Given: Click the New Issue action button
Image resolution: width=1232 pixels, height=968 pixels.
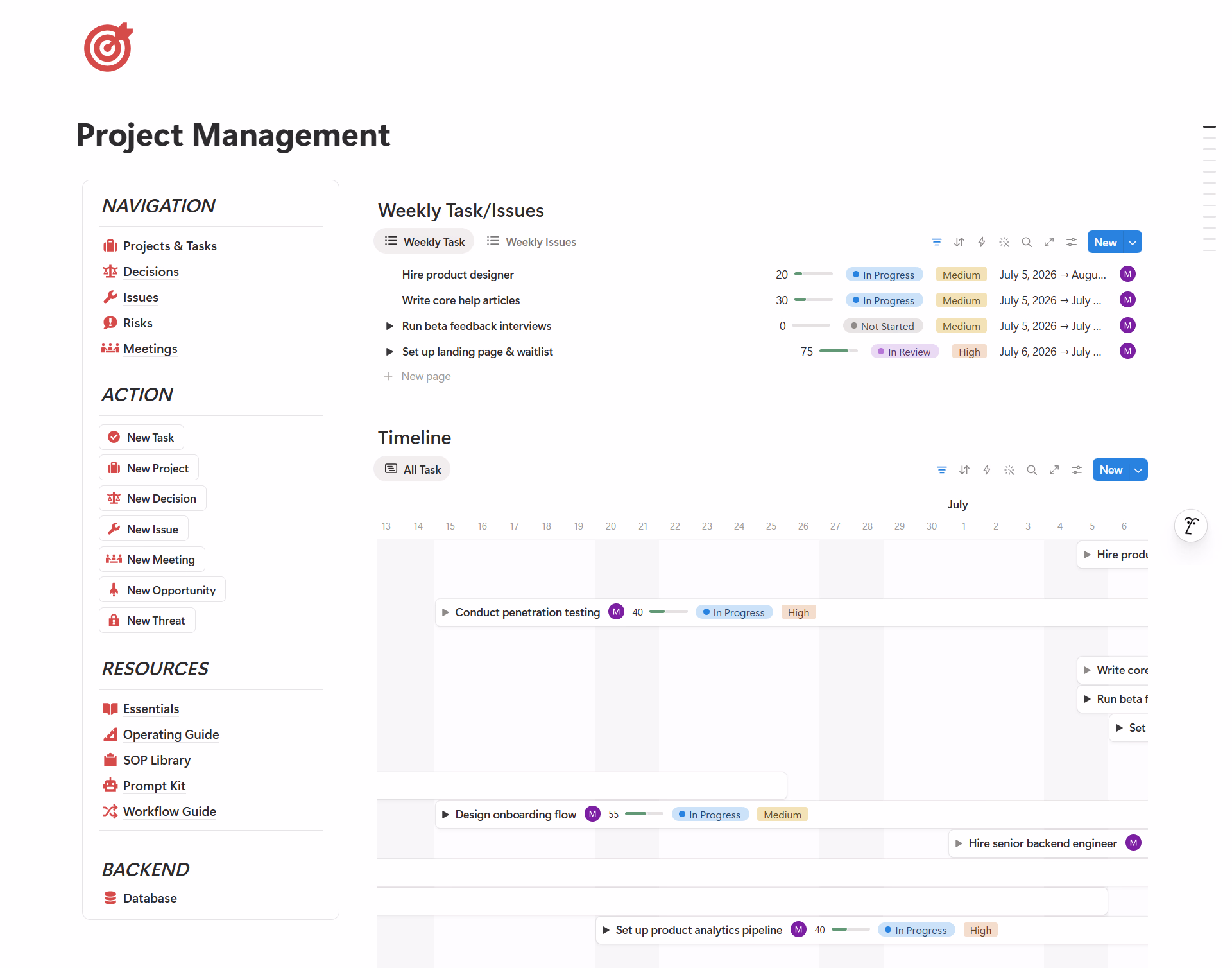Looking at the screenshot, I should tap(144, 529).
